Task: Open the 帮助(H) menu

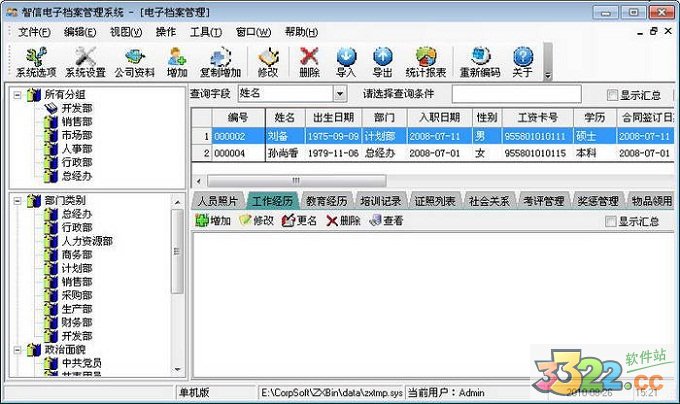Action: (301, 32)
